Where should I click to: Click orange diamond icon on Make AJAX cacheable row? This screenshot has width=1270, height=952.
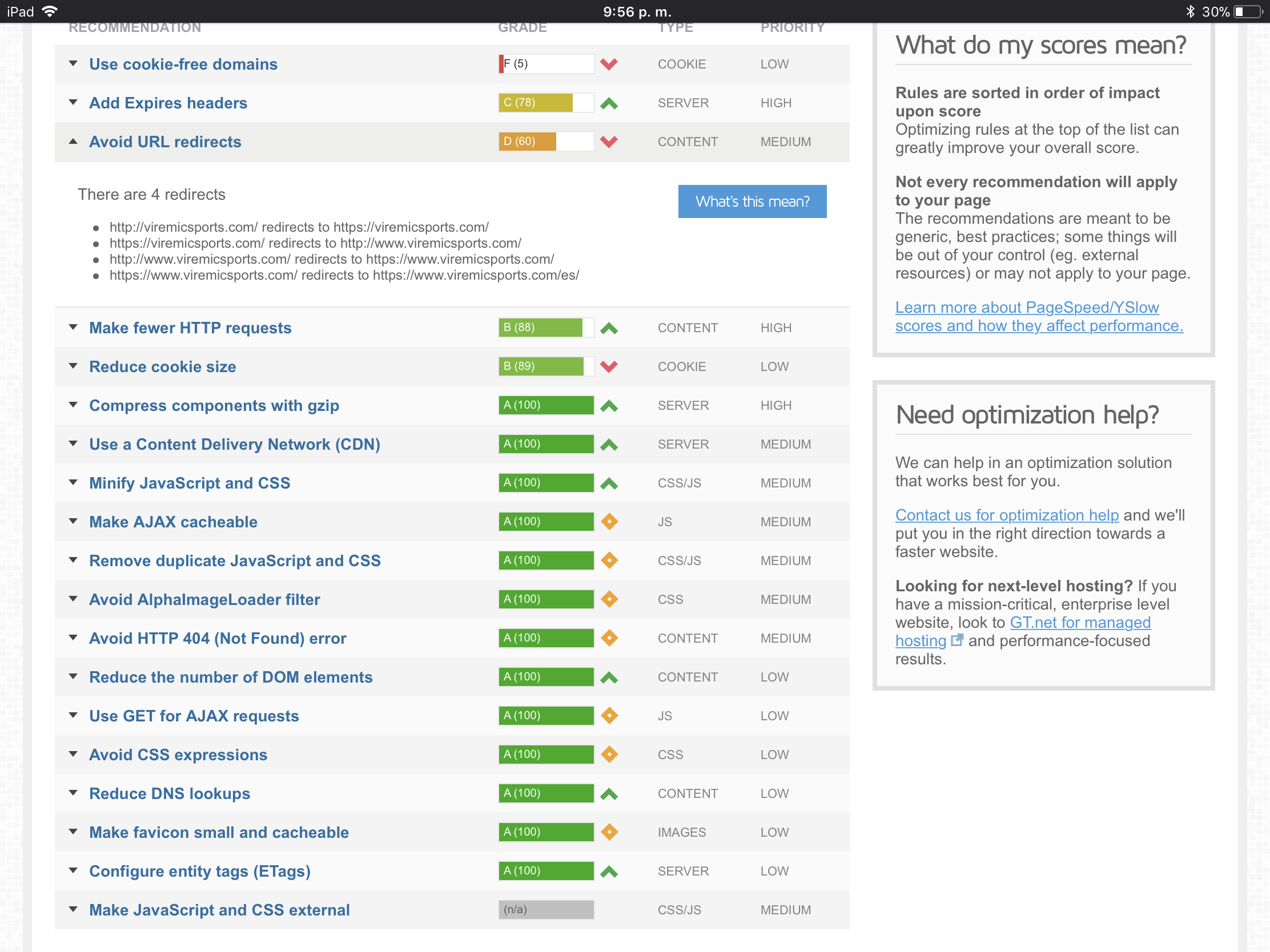pos(609,522)
